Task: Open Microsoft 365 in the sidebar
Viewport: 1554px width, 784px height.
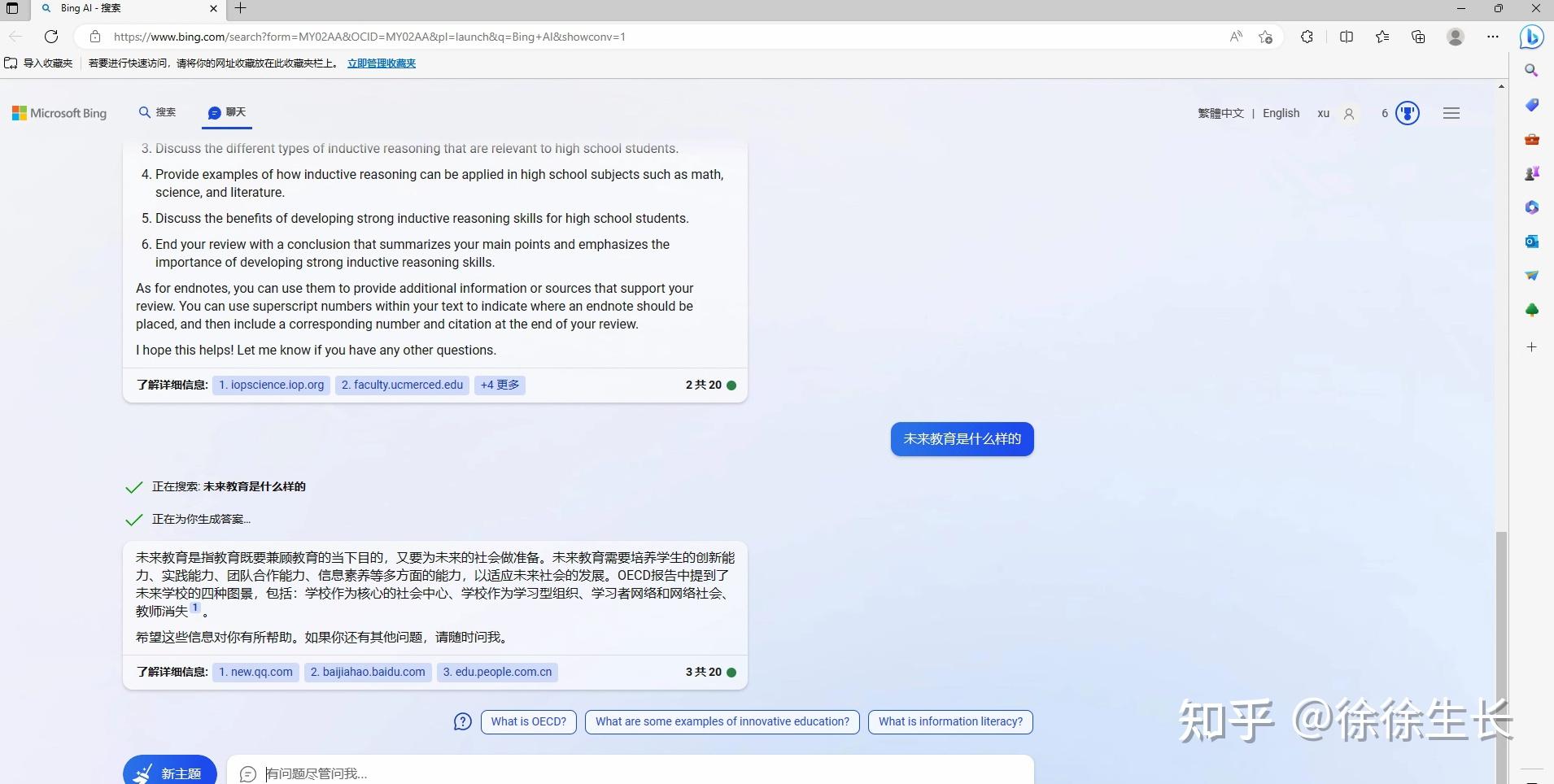Action: [1531, 207]
